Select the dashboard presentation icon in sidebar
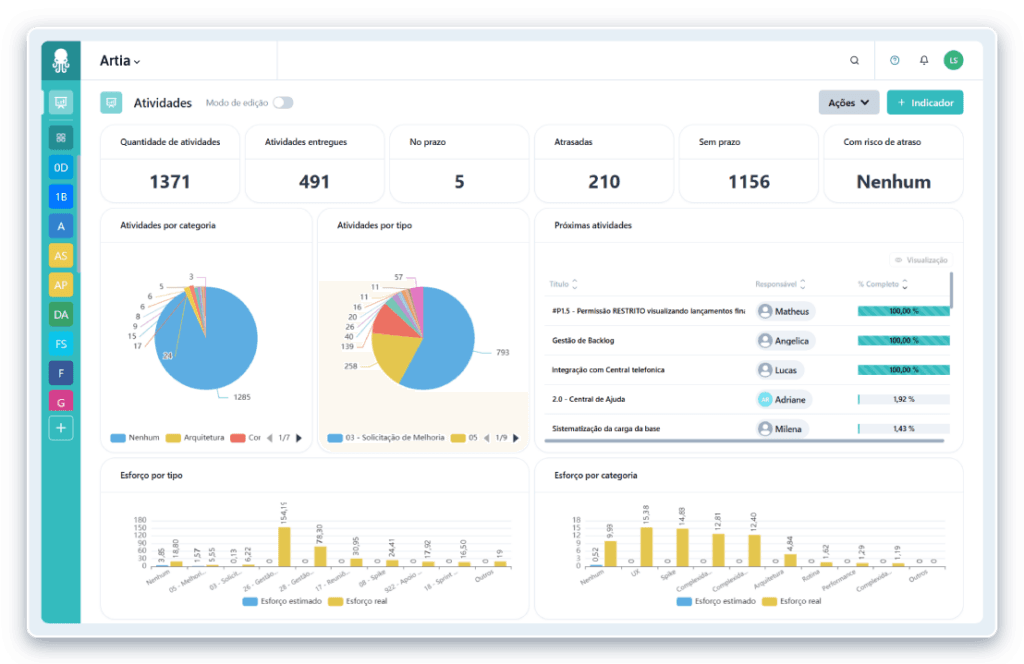 click(61, 102)
